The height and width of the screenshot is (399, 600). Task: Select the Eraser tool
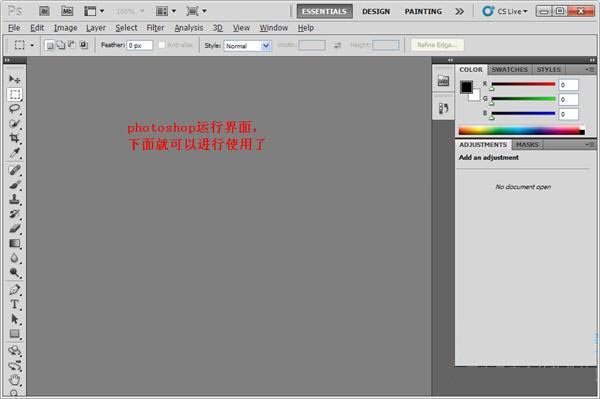point(15,228)
